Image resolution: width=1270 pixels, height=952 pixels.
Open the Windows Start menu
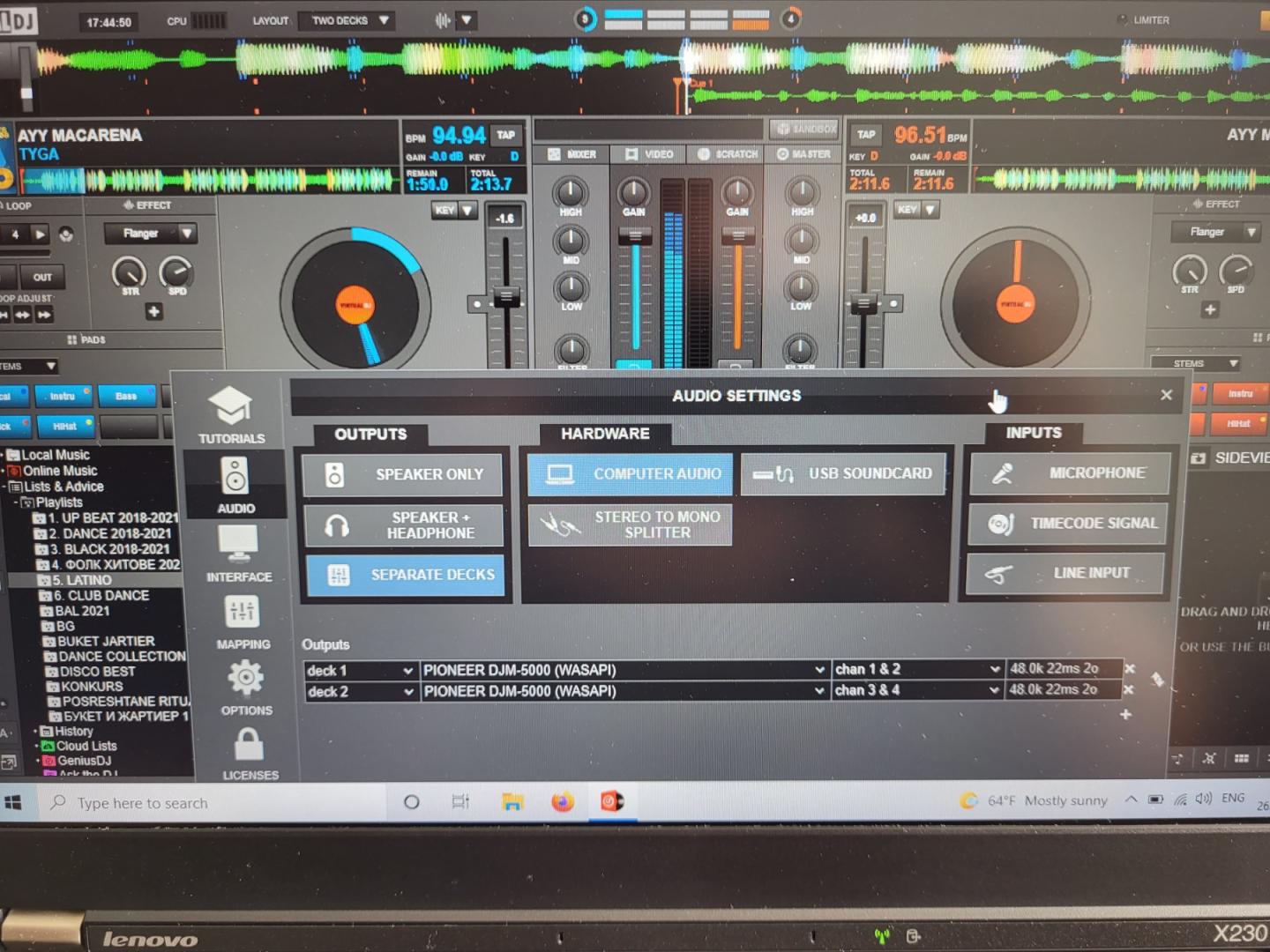click(13, 802)
